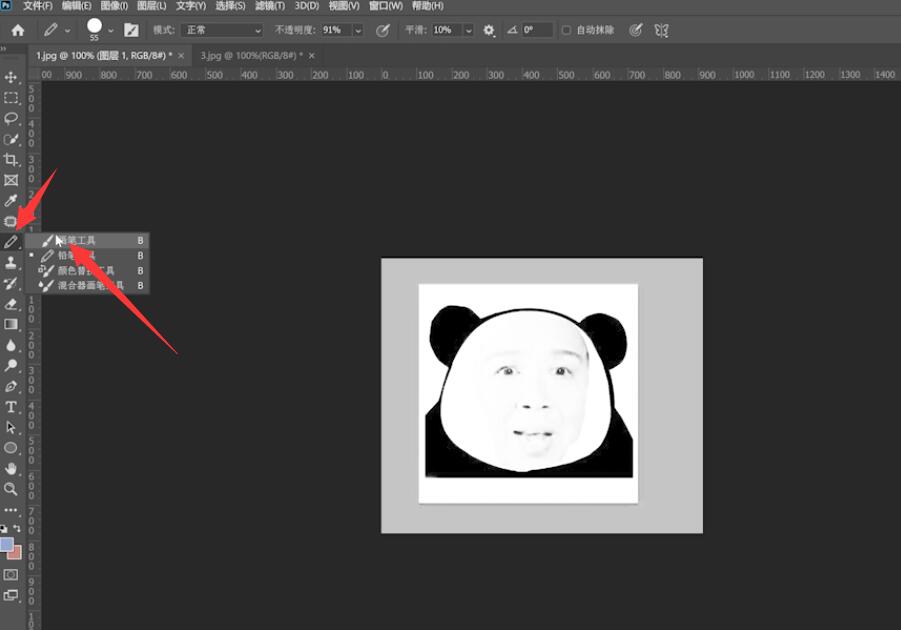Close the 3.jpg document tab
The height and width of the screenshot is (630, 901).
pyautogui.click(x=311, y=56)
